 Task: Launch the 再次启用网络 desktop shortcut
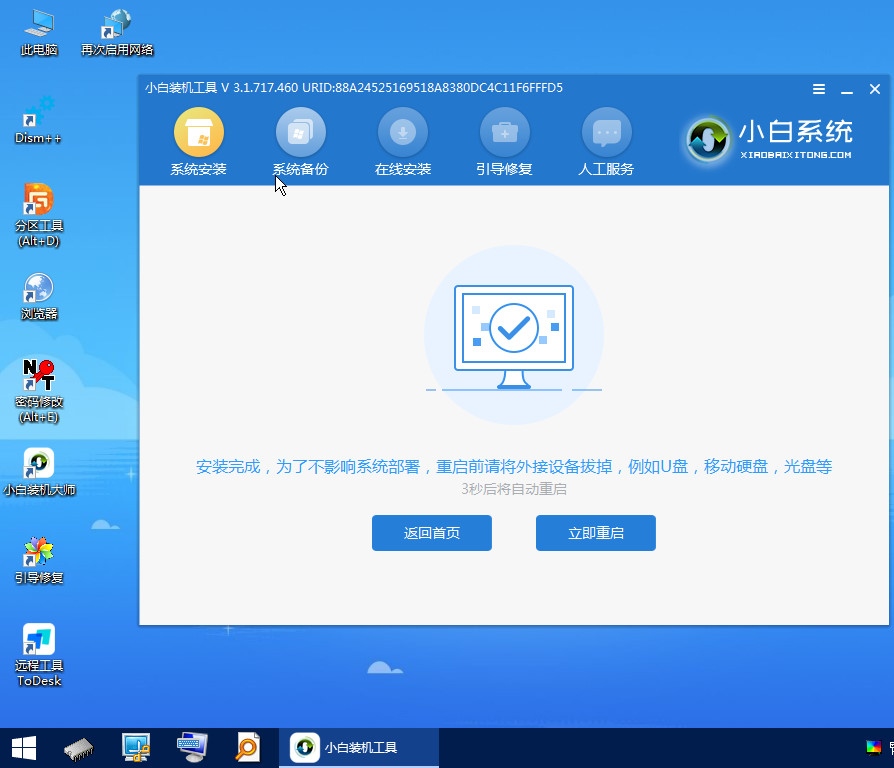click(117, 30)
